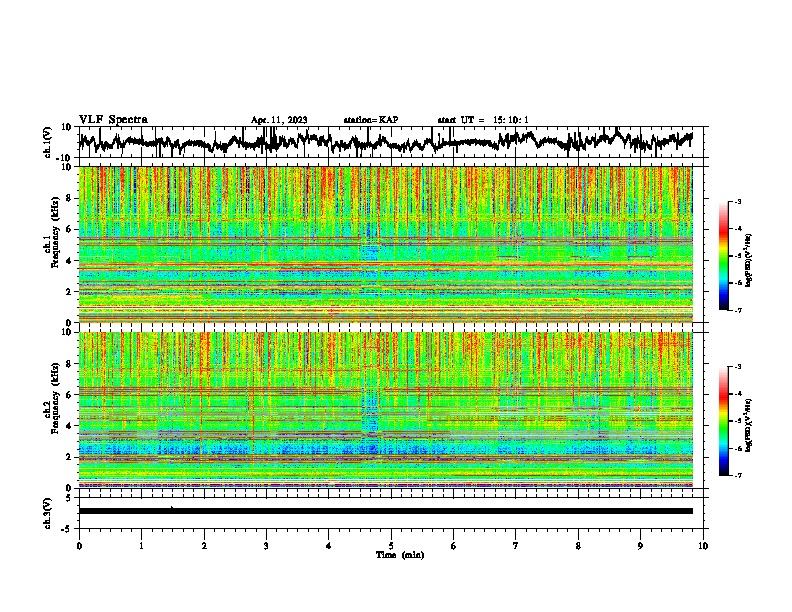The width and height of the screenshot is (792, 612).
Task: Click the "VLF Spectra" plot title
Action: coord(113,119)
